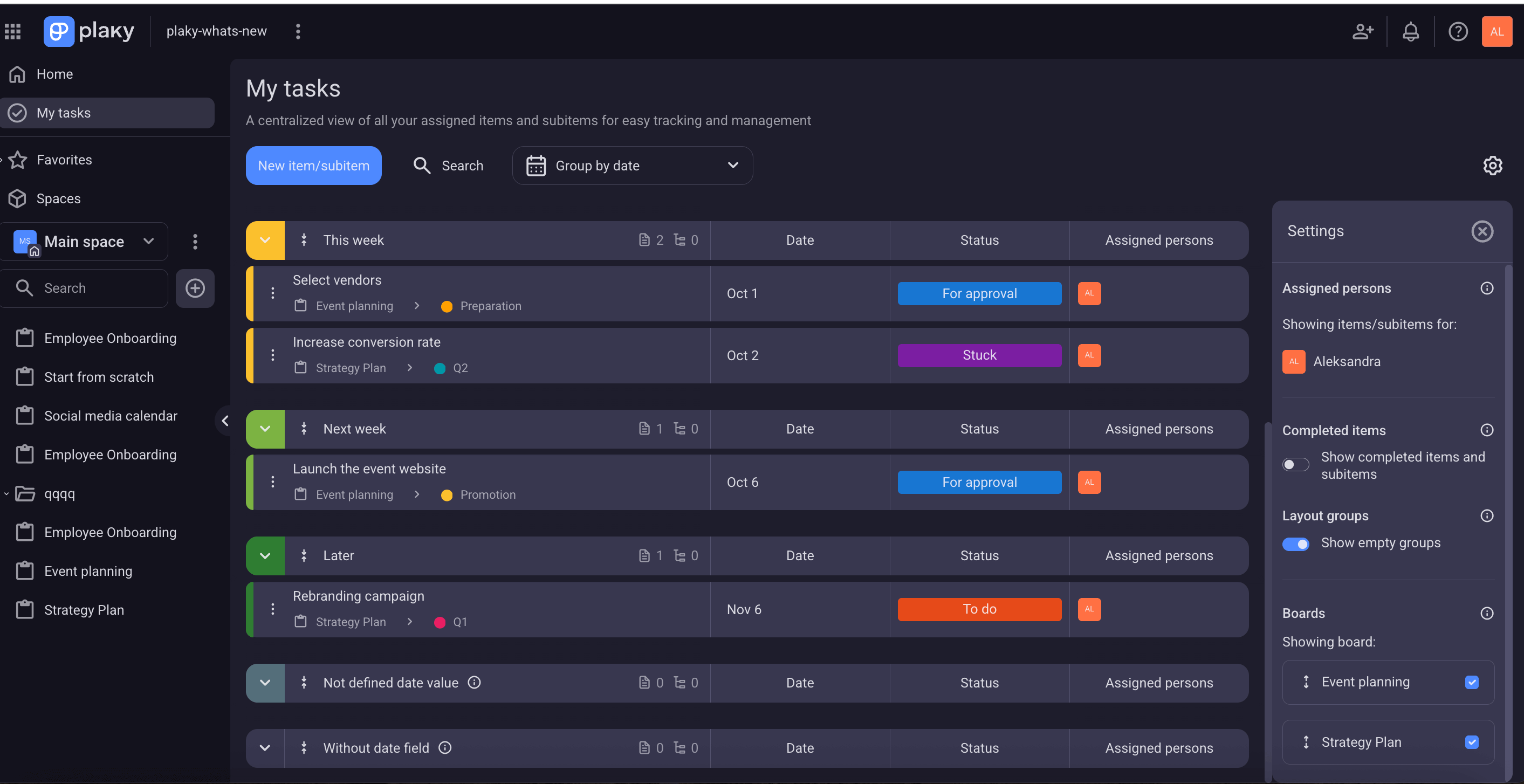Click the add board plus icon

pyautogui.click(x=195, y=288)
